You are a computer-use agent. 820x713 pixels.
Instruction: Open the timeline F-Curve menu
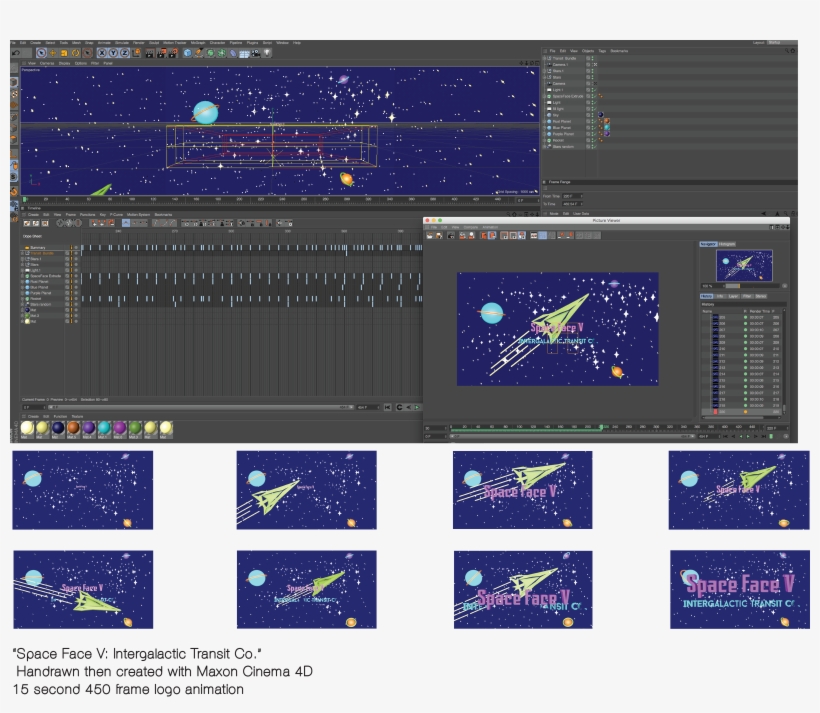point(116,214)
